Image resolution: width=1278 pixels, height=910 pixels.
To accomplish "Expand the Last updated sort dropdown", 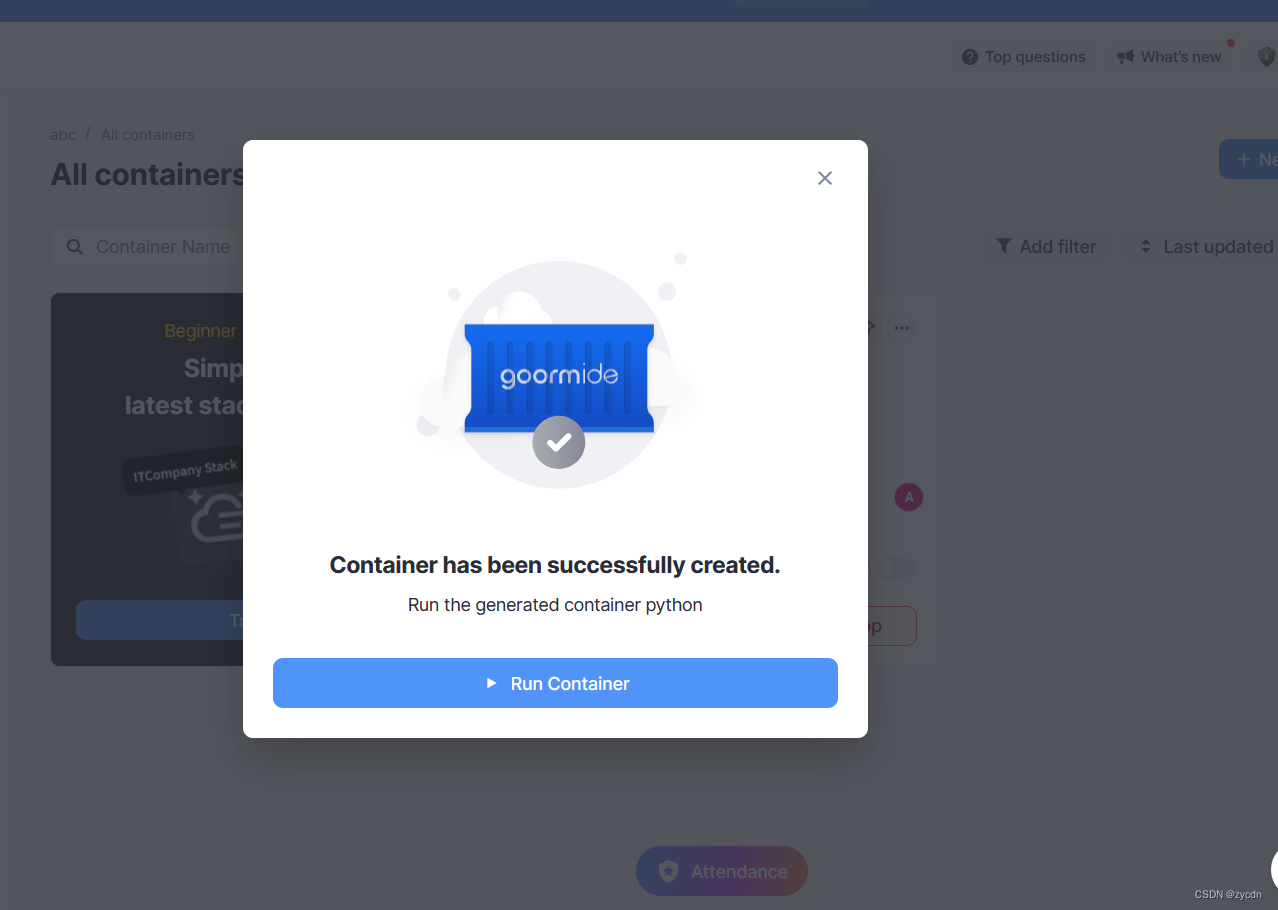I will 1206,246.
